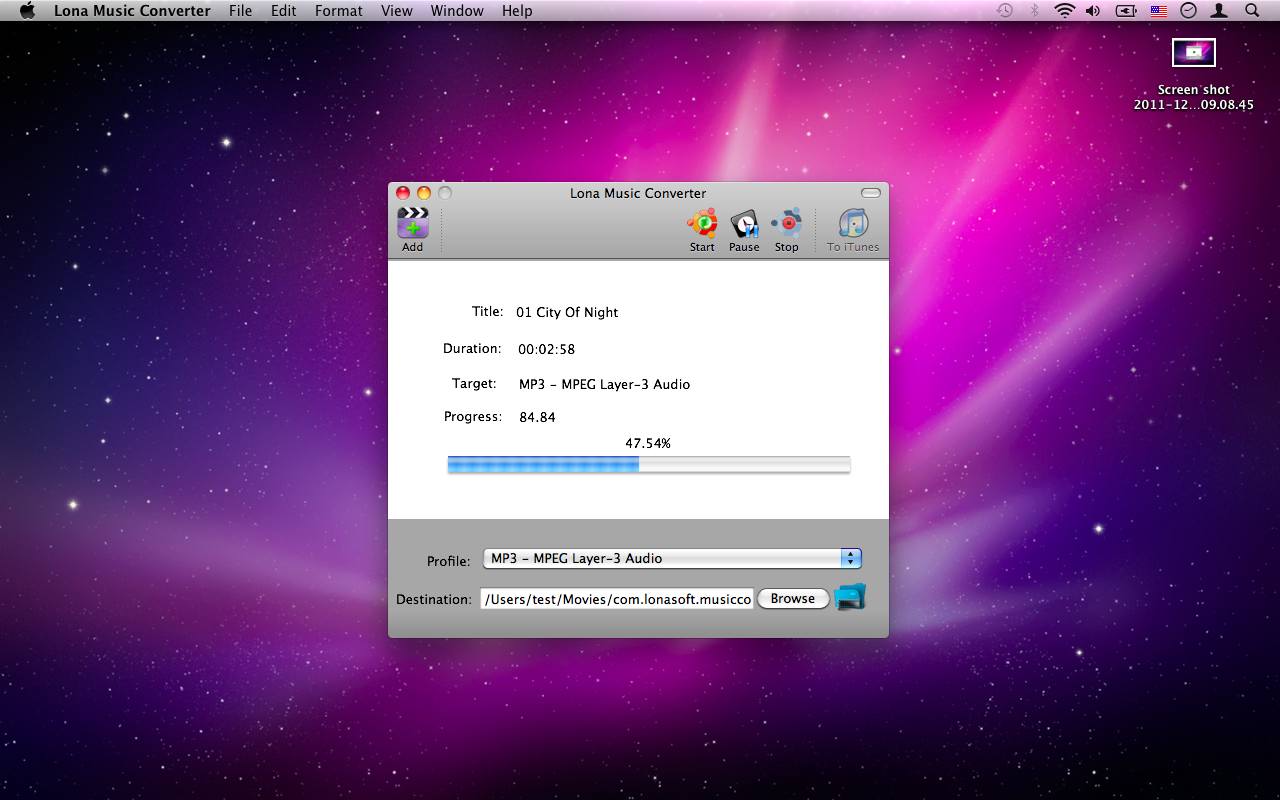Minimize window with the yellow button
The image size is (1280, 800).
click(x=424, y=193)
